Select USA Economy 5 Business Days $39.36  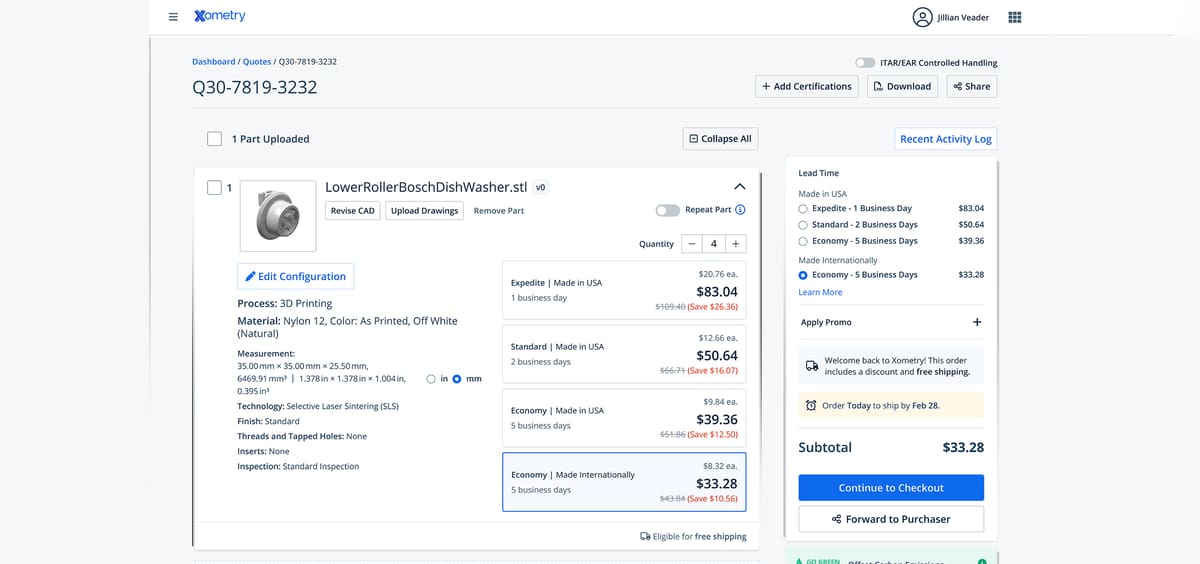pyautogui.click(x=803, y=241)
